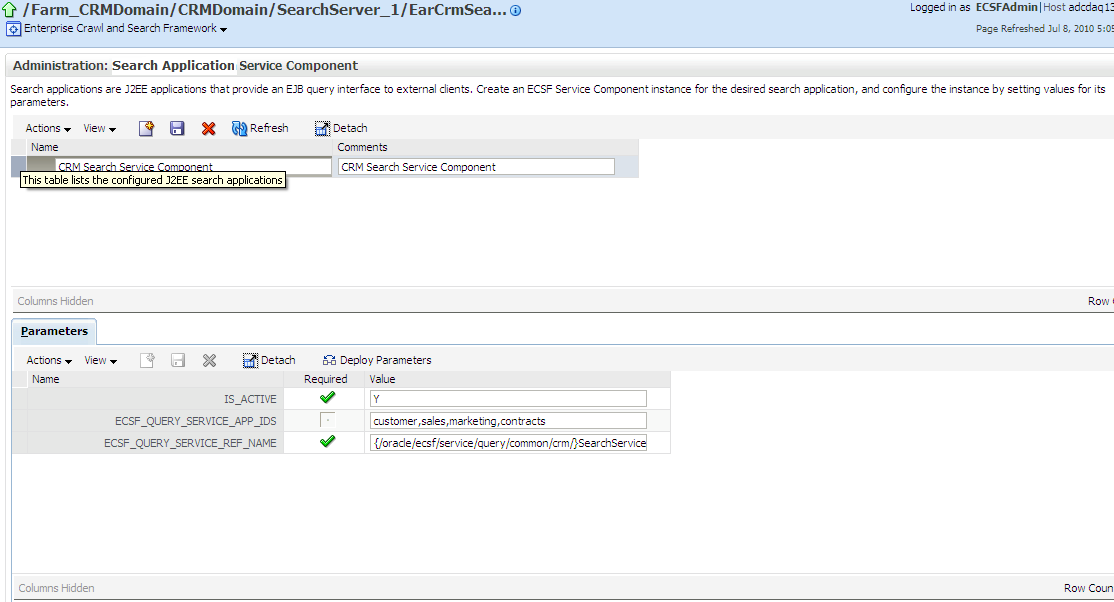The image size is (1114, 602).
Task: Click disabled new parameter icon
Action: click(147, 360)
